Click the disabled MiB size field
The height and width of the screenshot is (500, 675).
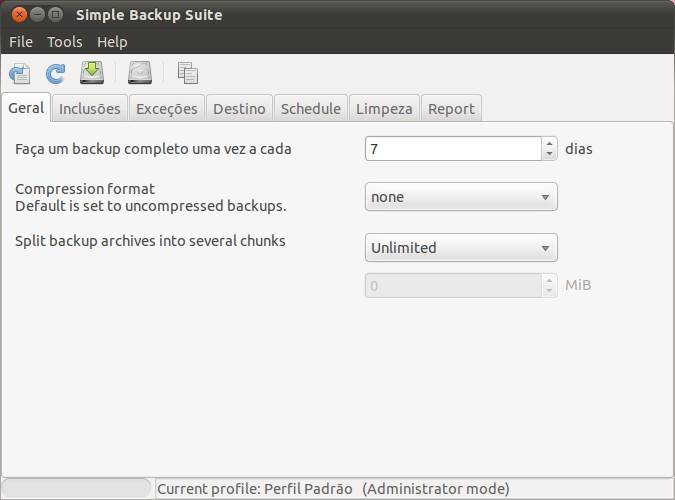pyautogui.click(x=453, y=286)
